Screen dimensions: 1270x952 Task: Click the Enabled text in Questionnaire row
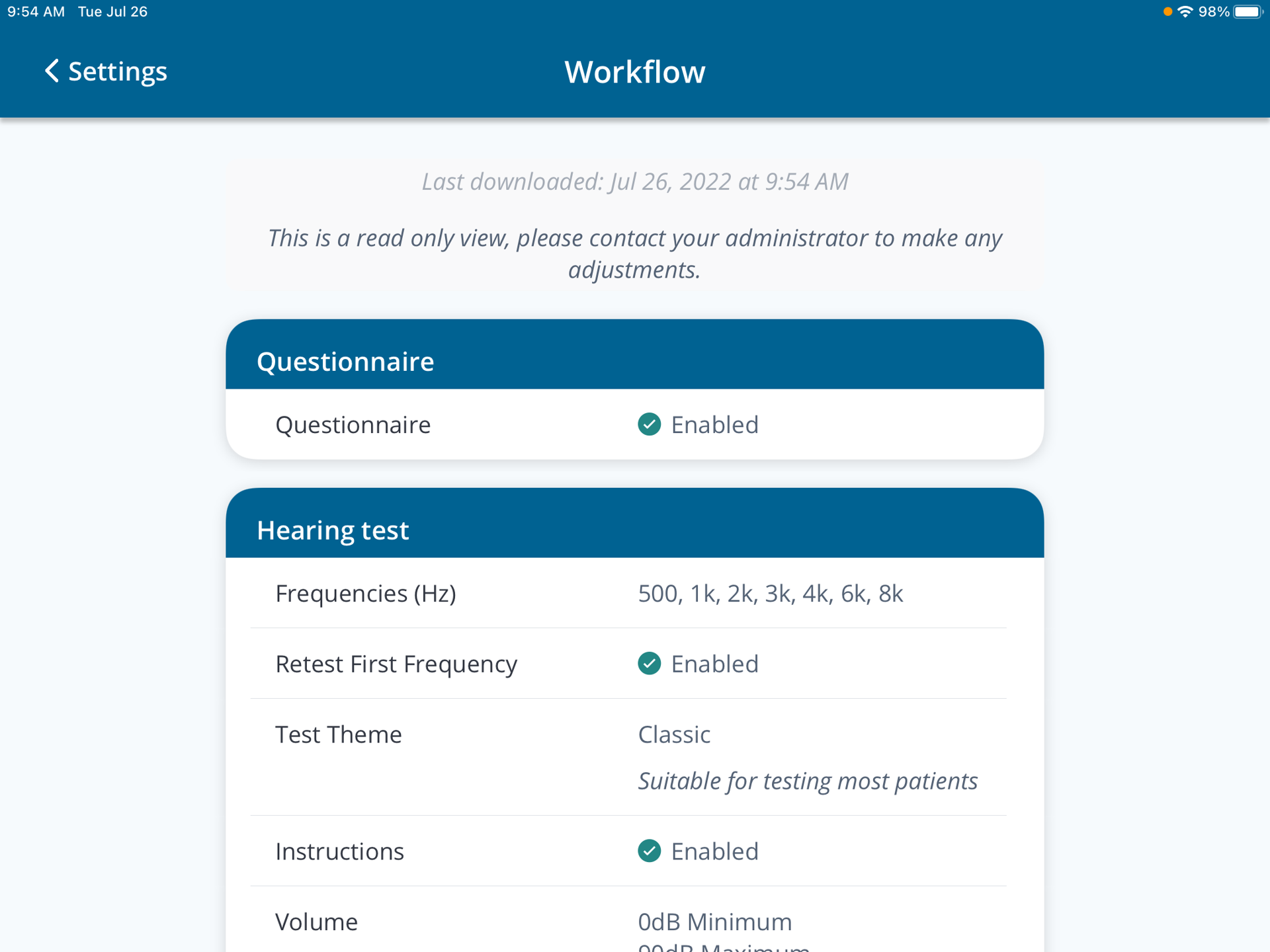(715, 424)
